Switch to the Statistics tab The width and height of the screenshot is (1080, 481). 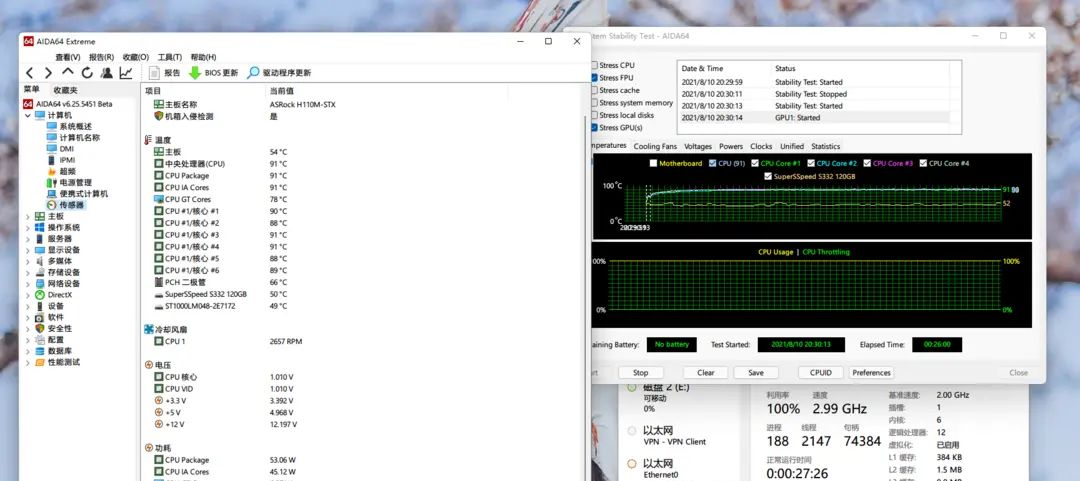pos(825,146)
